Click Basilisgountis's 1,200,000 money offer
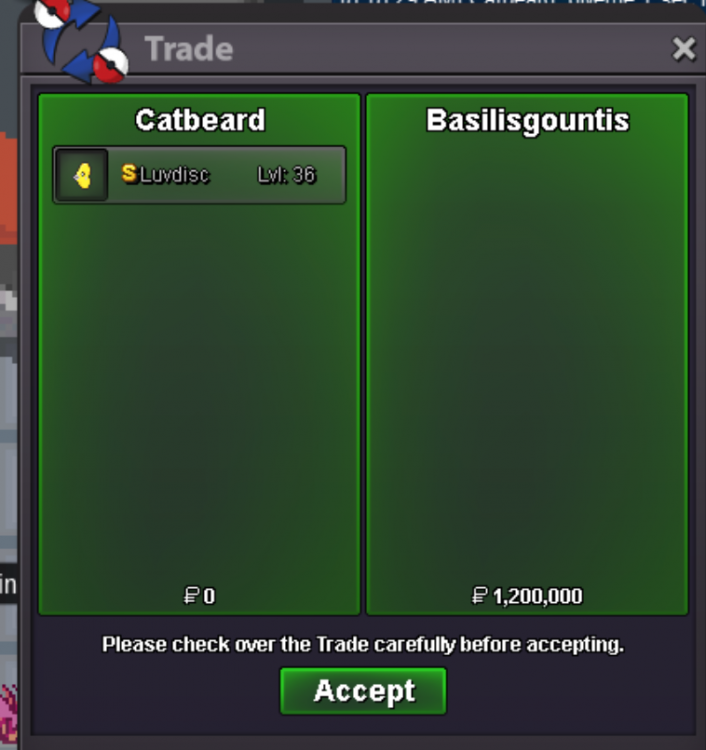 [x=538, y=596]
